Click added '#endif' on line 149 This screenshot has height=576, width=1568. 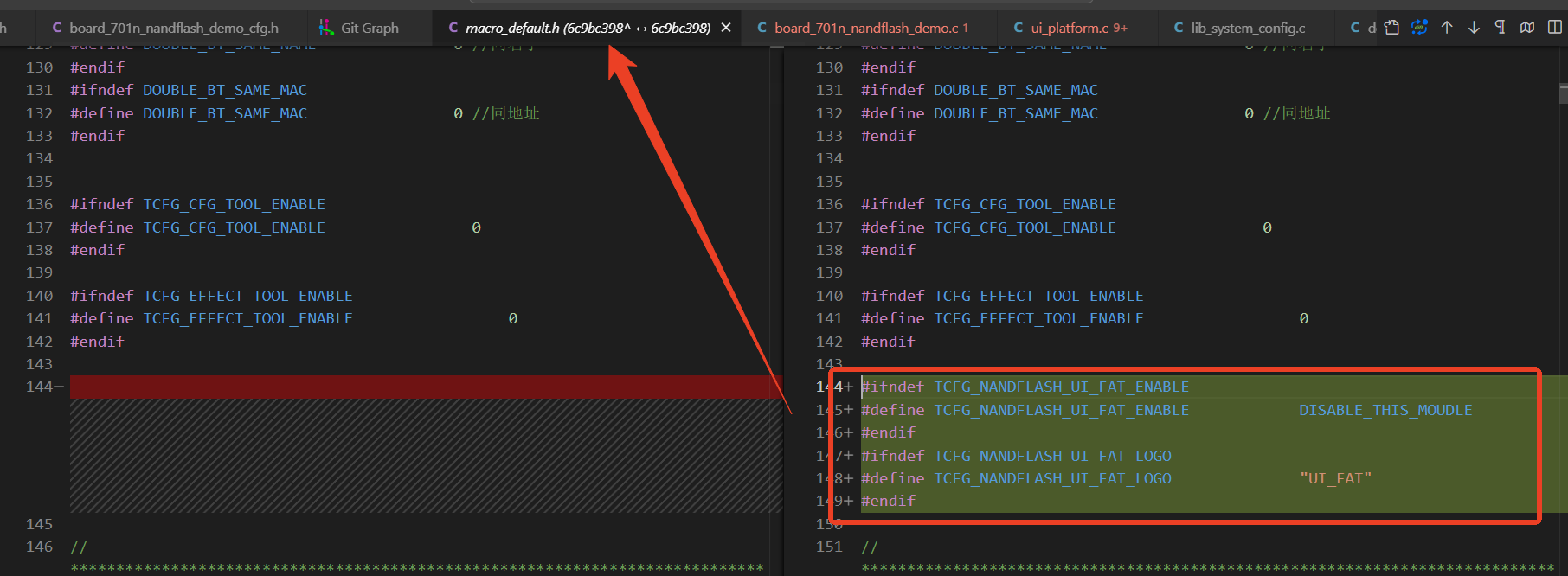888,501
